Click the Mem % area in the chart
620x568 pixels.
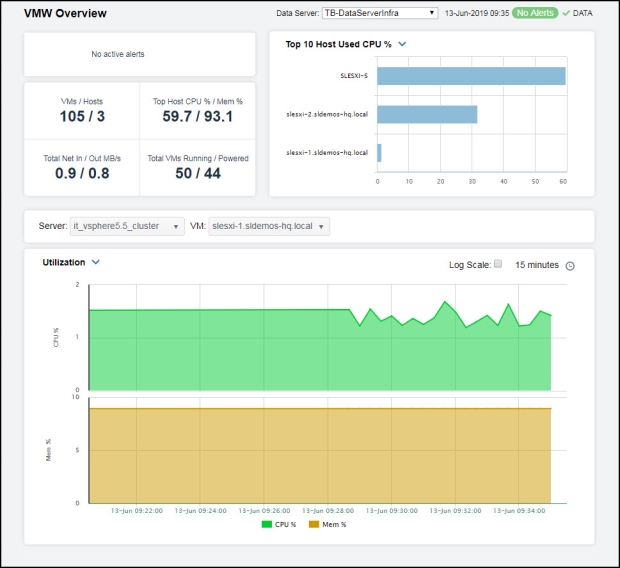pos(320,456)
